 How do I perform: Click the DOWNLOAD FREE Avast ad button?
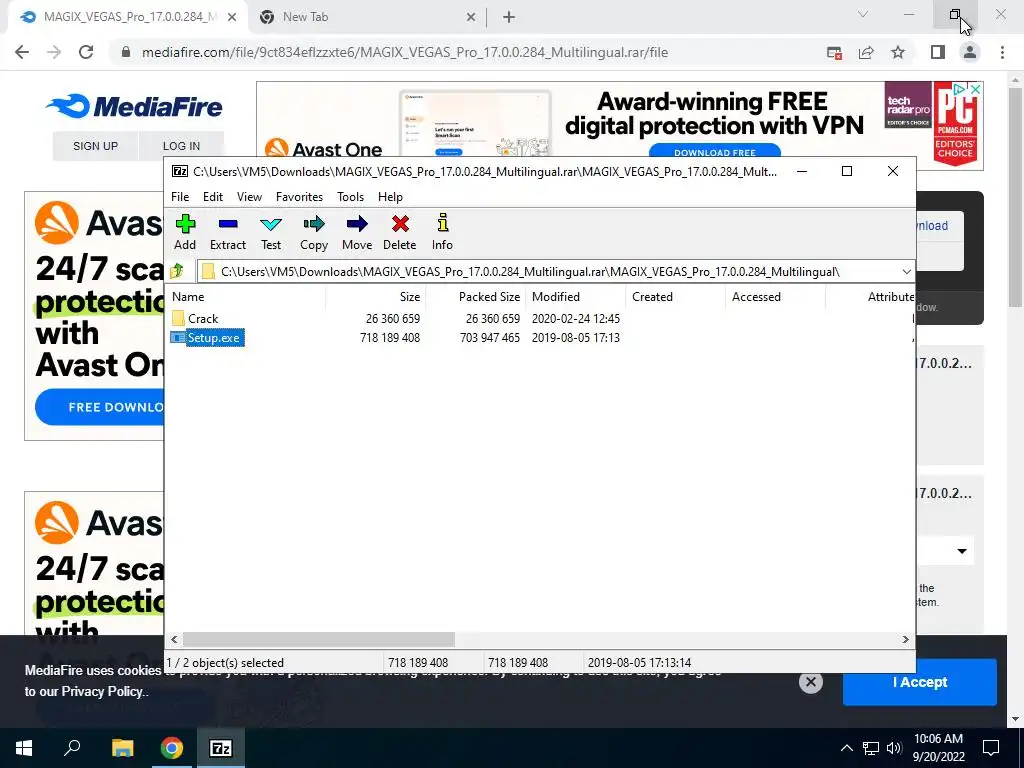coord(714,151)
